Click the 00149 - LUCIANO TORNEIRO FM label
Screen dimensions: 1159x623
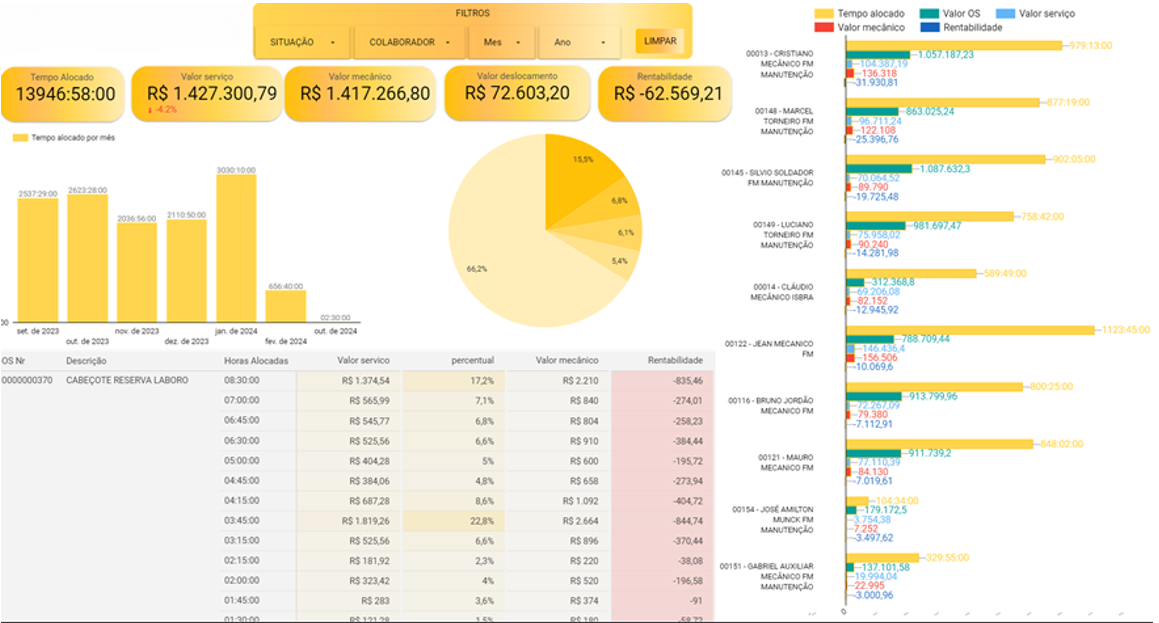[784, 235]
